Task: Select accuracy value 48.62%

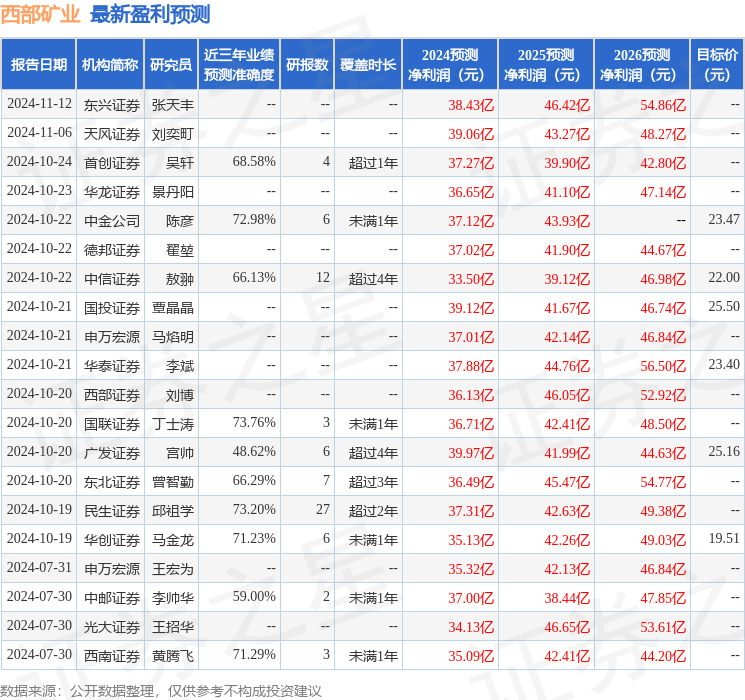Action: (x=254, y=451)
